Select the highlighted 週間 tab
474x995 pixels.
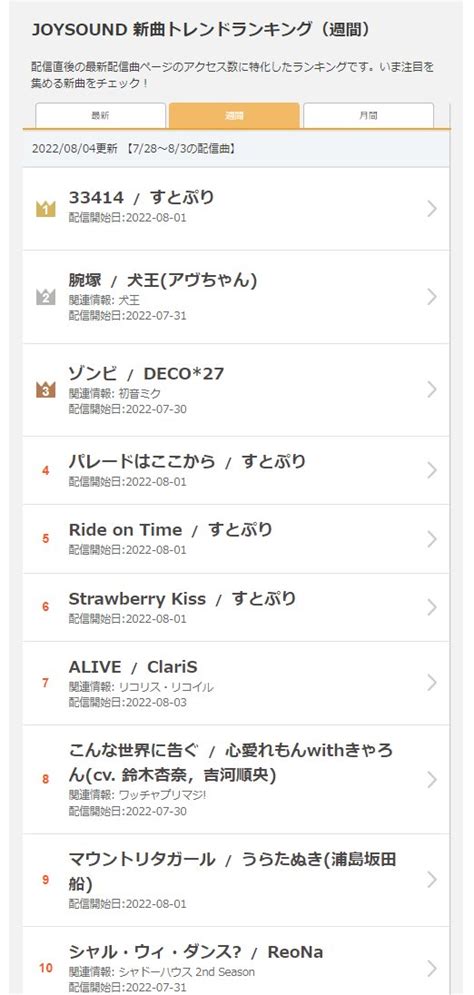(234, 115)
